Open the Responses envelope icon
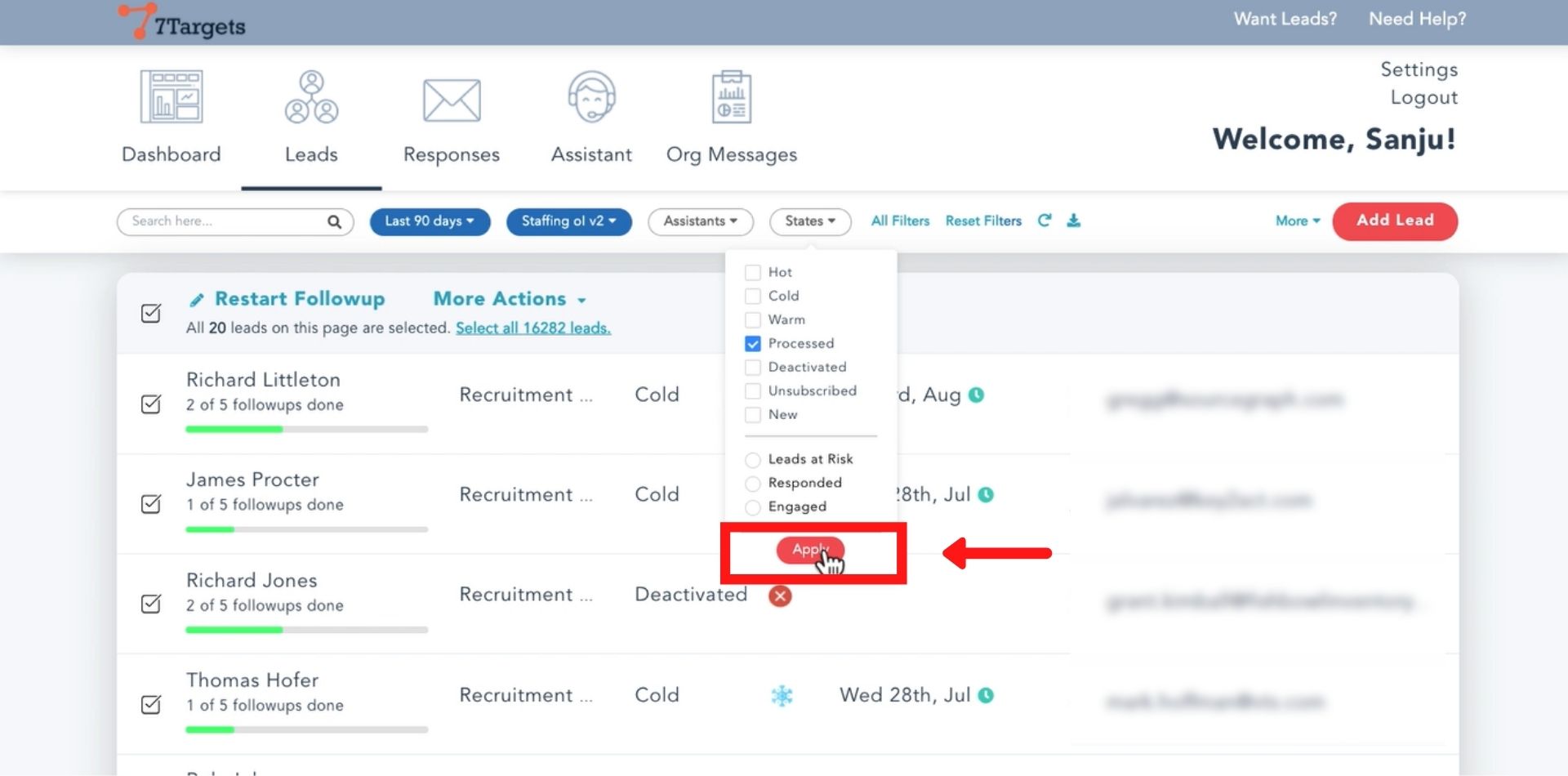 pyautogui.click(x=452, y=100)
